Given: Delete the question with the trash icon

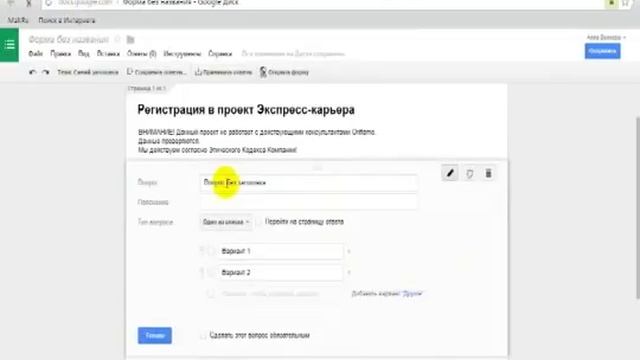Looking at the screenshot, I should tap(488, 173).
